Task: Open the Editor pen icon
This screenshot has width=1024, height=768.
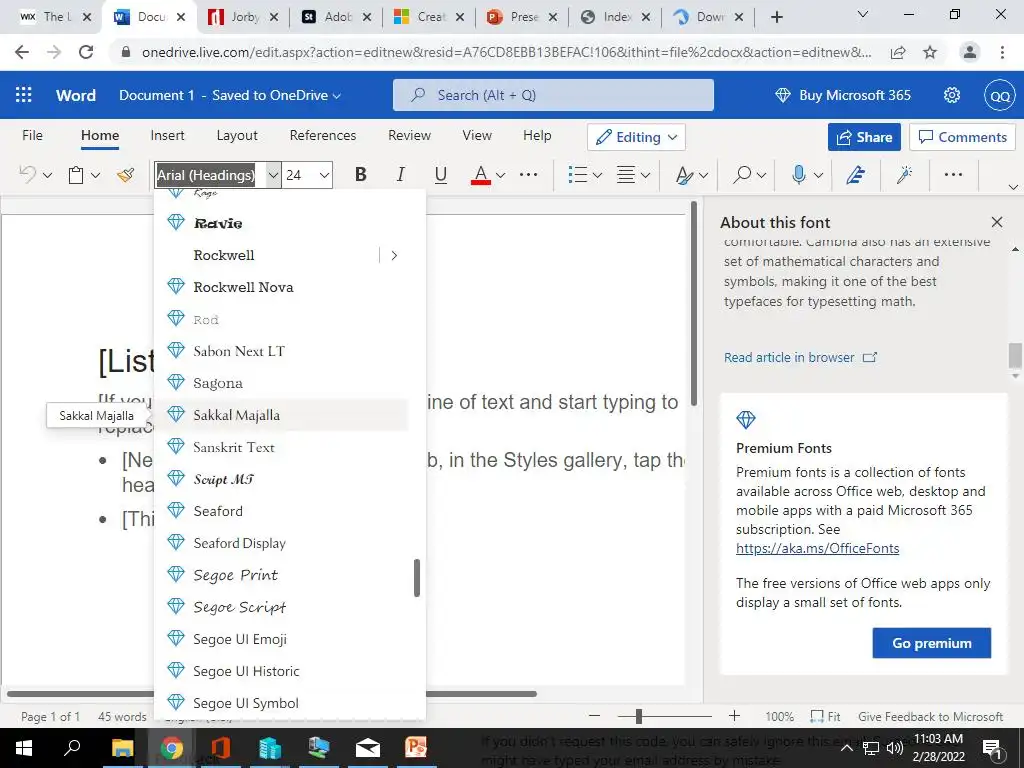Action: (856, 174)
